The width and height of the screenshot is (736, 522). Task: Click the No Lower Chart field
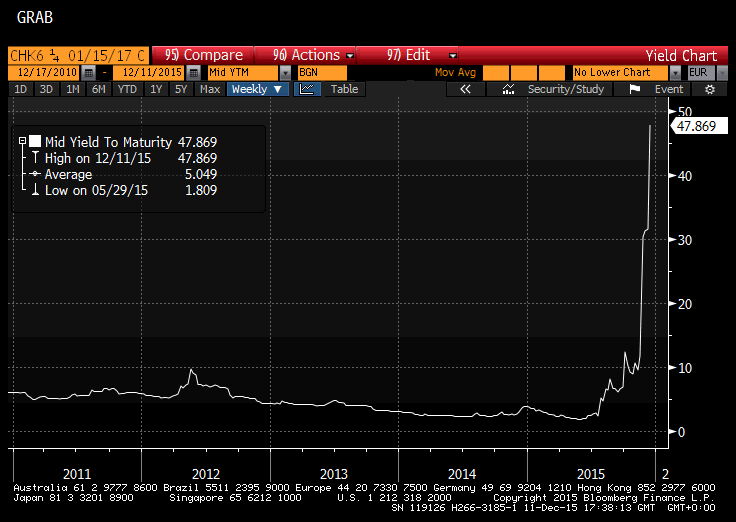[621, 73]
